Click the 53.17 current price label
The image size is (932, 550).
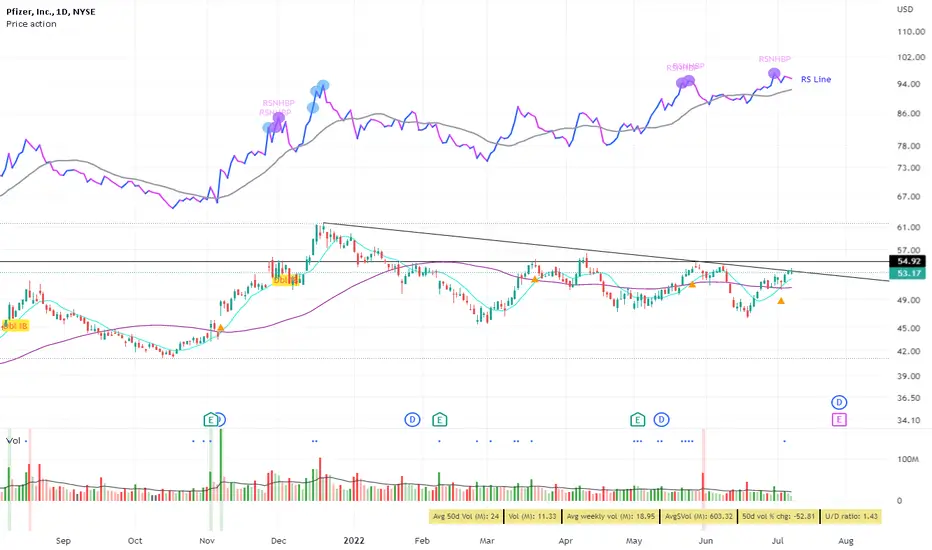tap(909, 273)
